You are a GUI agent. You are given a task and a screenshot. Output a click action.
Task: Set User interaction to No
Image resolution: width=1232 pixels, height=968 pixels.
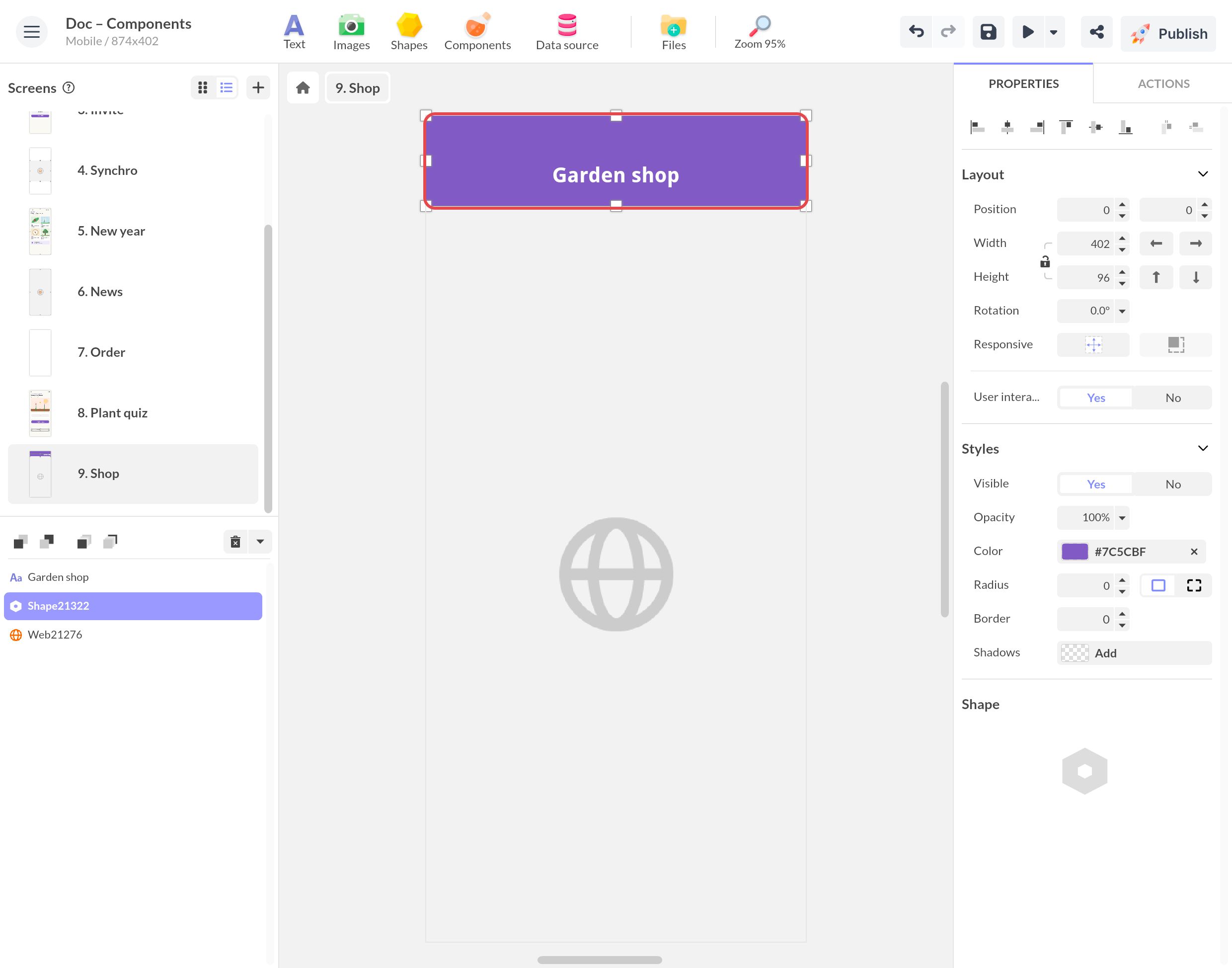click(1172, 398)
